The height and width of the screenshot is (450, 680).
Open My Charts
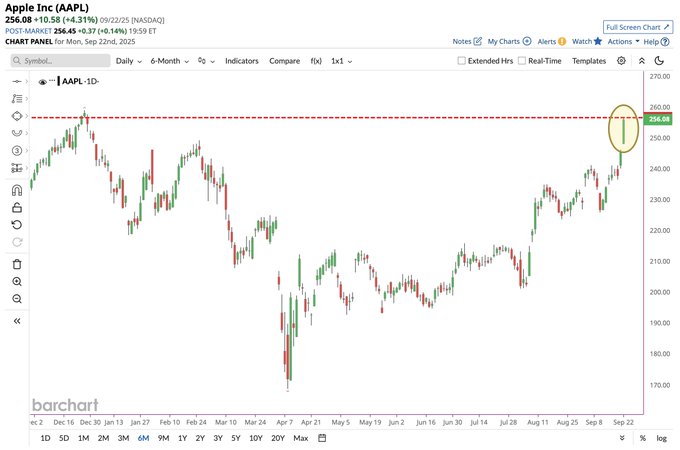[x=509, y=41]
